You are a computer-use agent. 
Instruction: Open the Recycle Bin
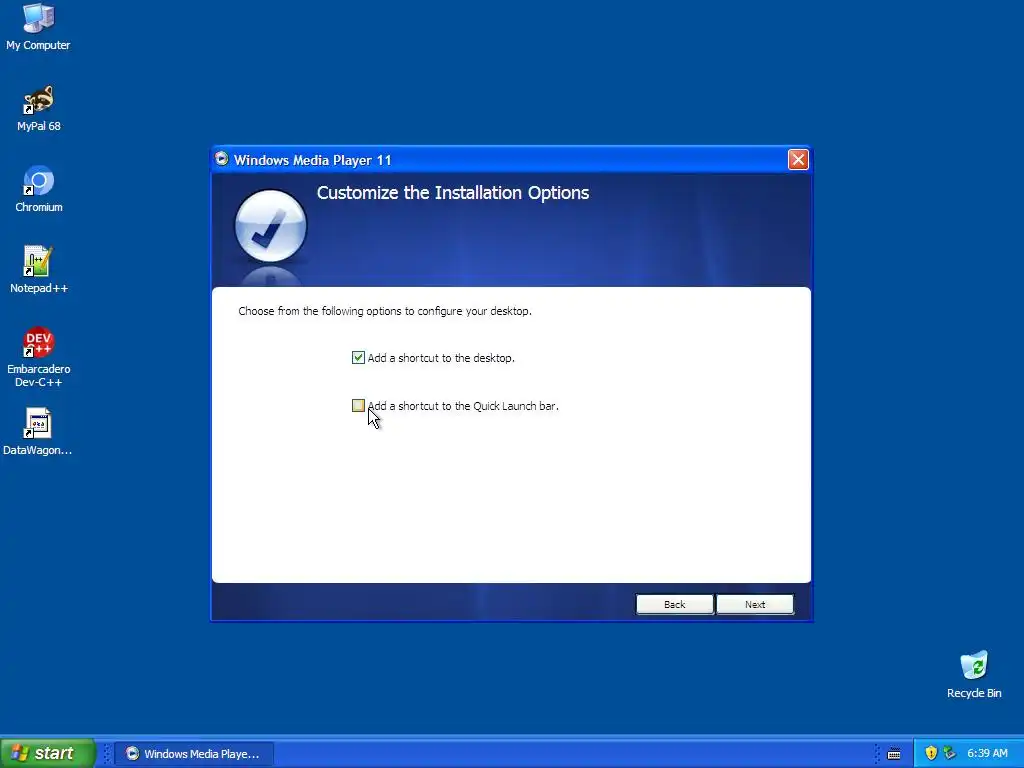pos(974,674)
